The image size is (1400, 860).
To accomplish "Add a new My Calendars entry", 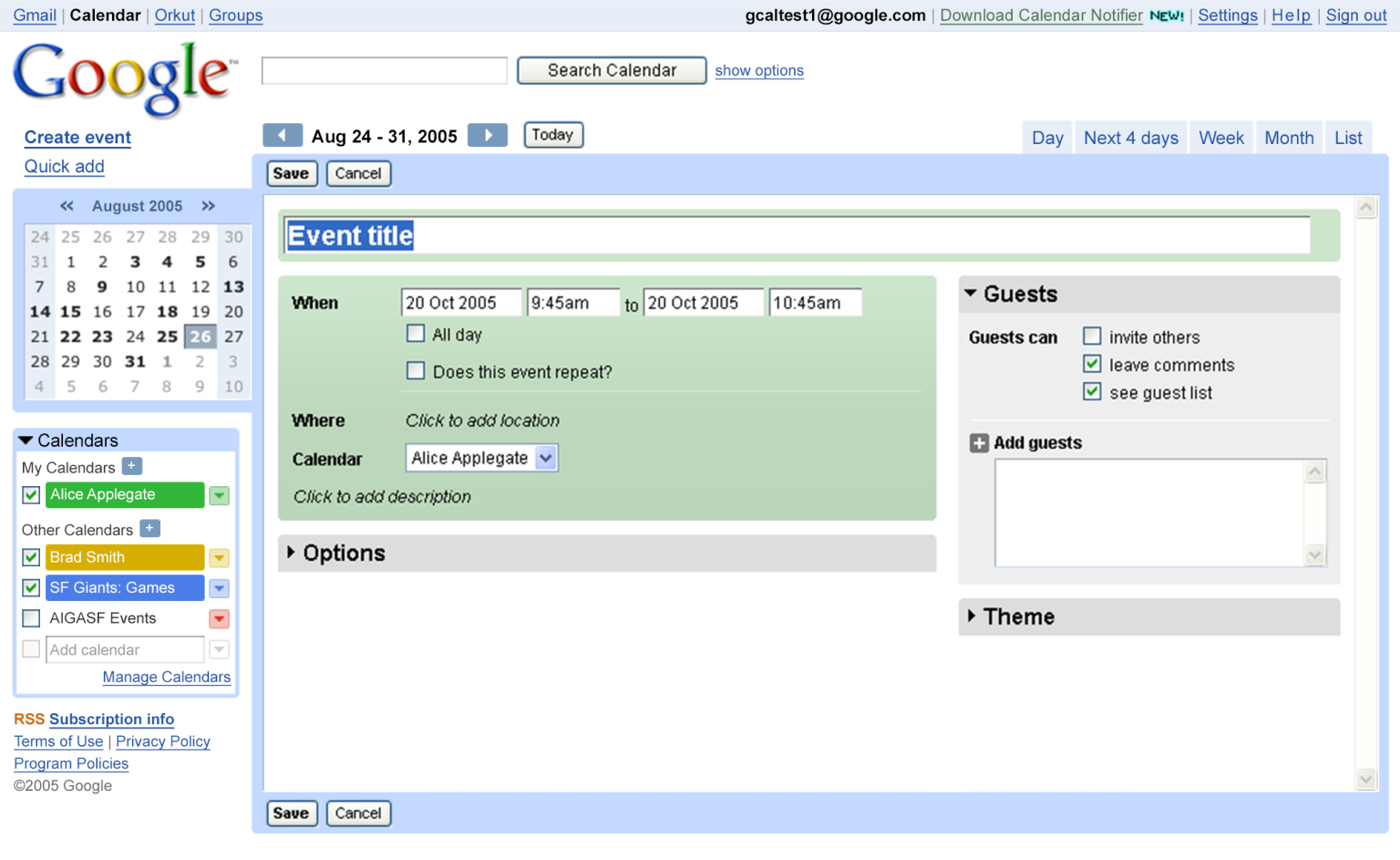I will coord(132,466).
